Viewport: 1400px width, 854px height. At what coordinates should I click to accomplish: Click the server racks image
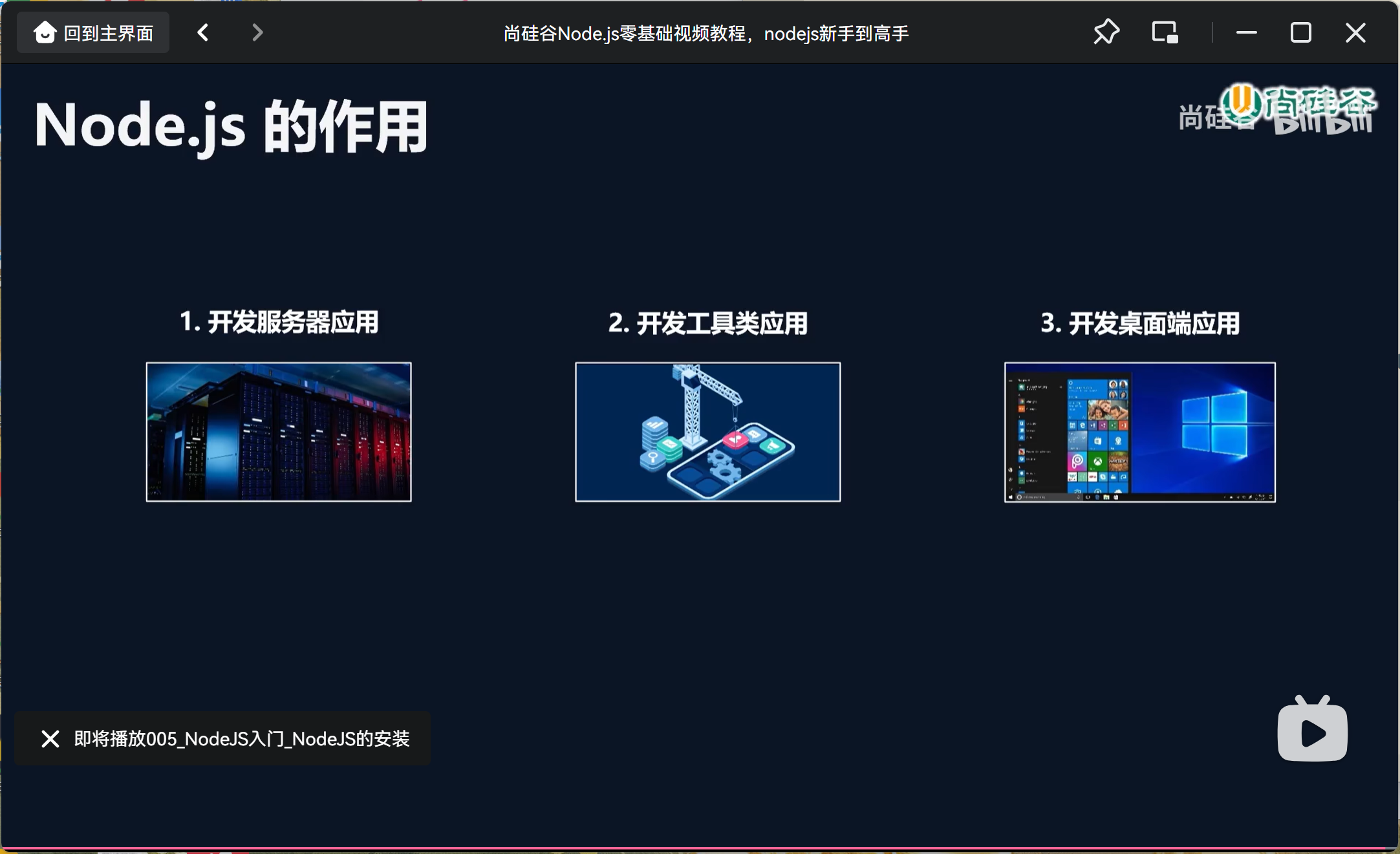(x=279, y=432)
